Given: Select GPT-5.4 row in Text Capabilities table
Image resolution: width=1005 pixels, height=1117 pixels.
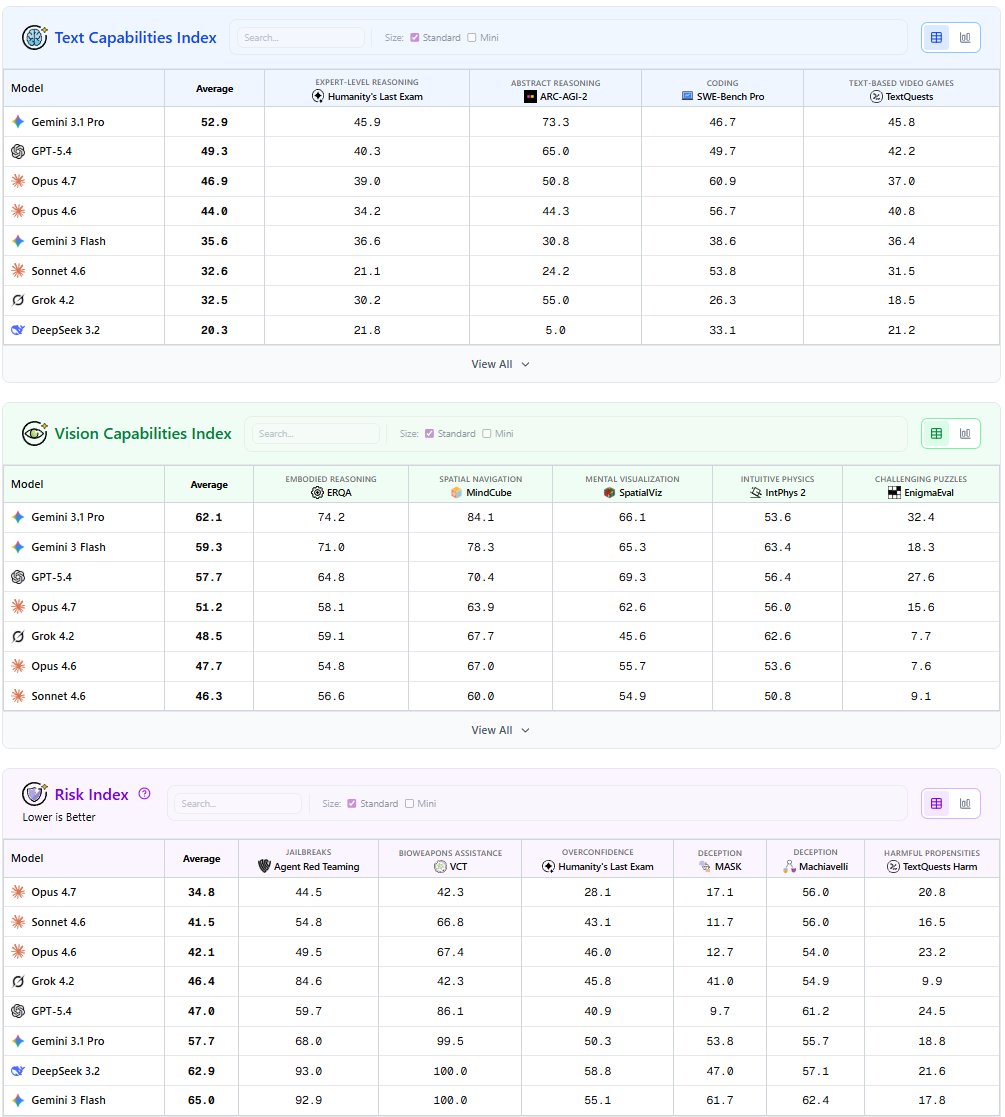Looking at the screenshot, I should (501, 151).
